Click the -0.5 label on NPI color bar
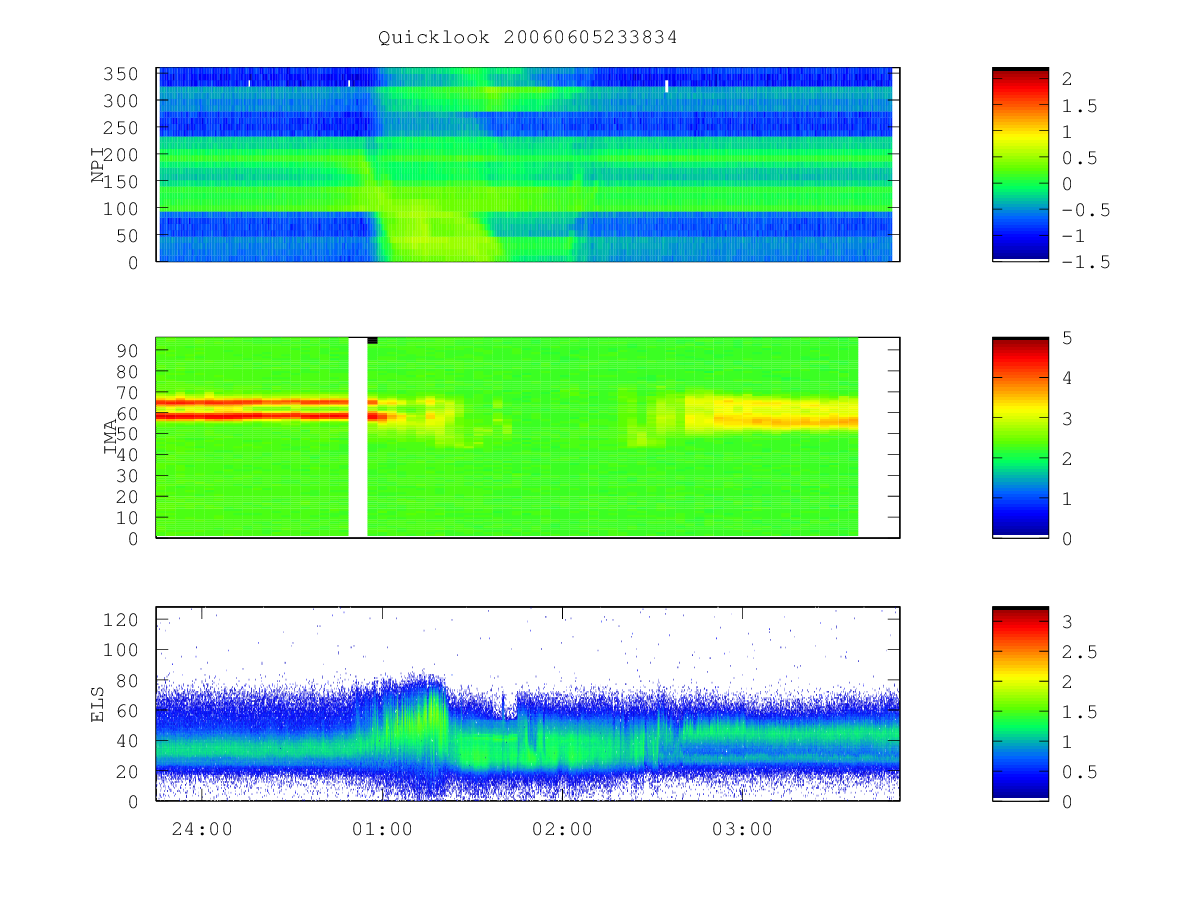 tap(1084, 210)
